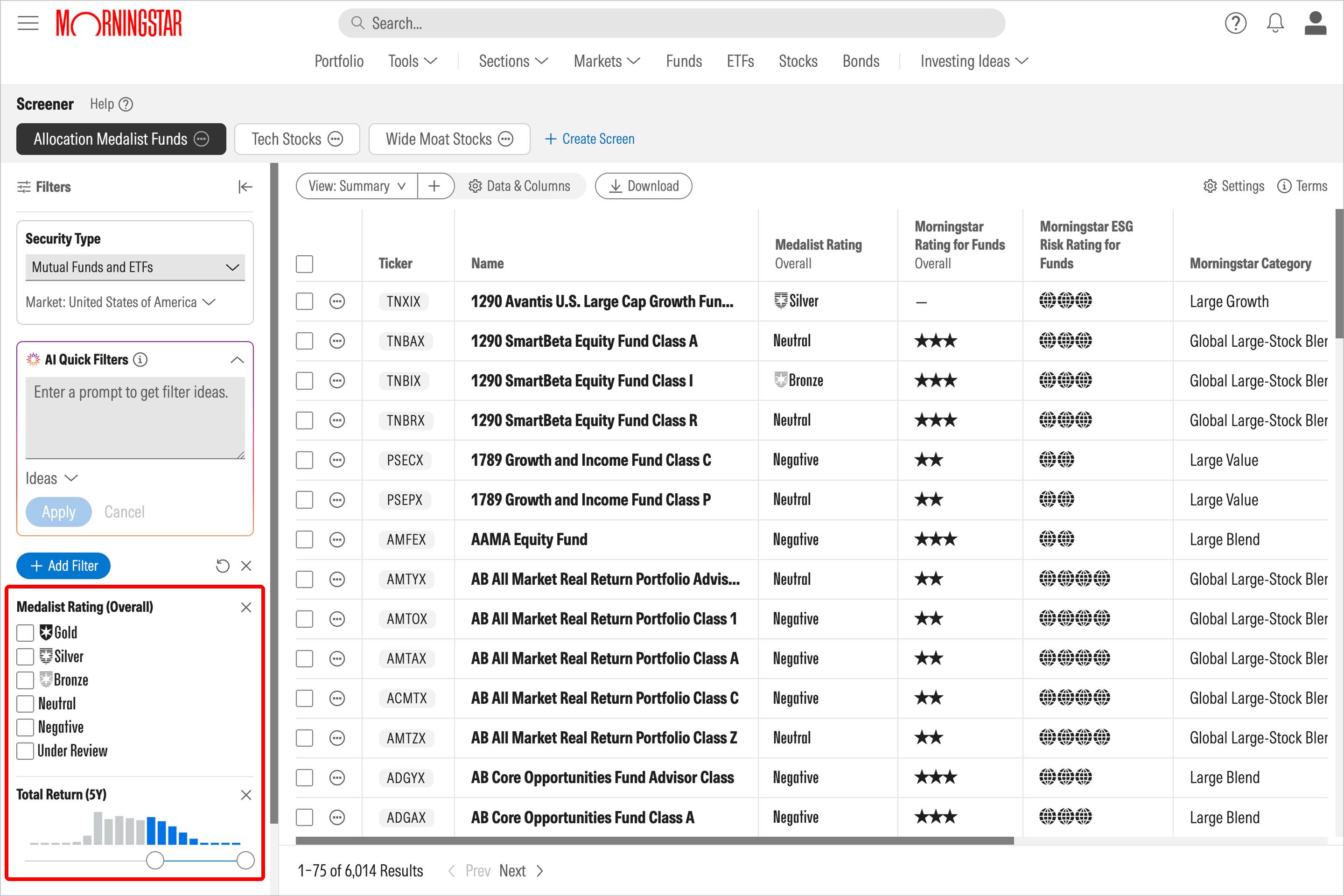1344x896 pixels.
Task: Open the Tools menu dropdown
Action: 413,61
